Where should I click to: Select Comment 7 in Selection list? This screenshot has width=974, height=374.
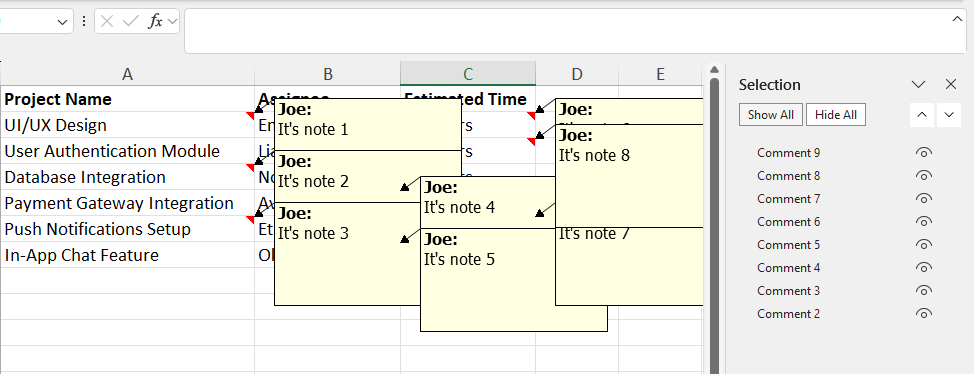click(x=788, y=199)
